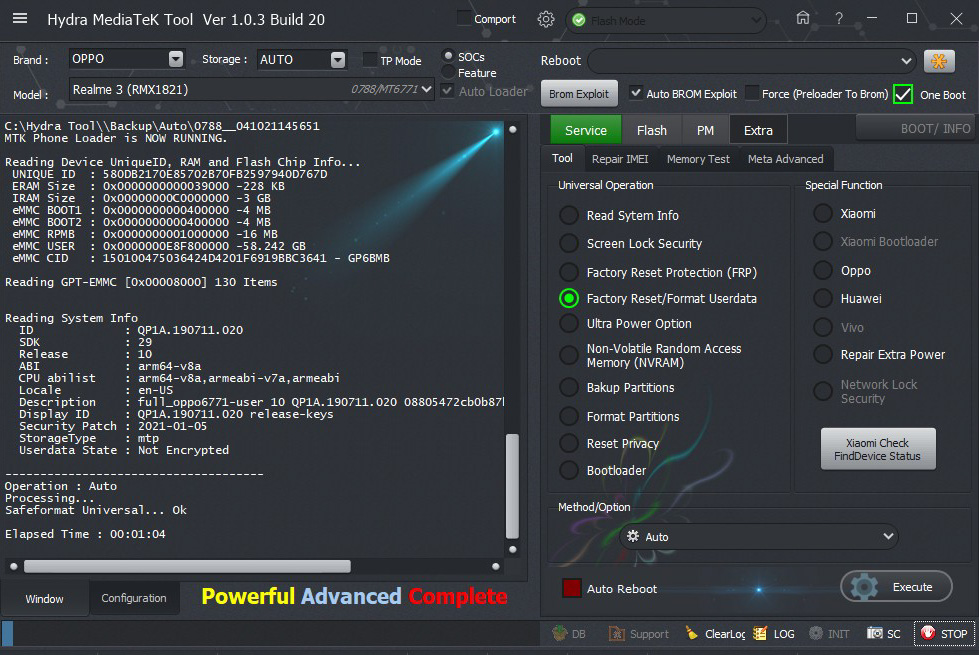The height and width of the screenshot is (655, 979).
Task: Click the Execute button
Action: pyautogui.click(x=896, y=587)
